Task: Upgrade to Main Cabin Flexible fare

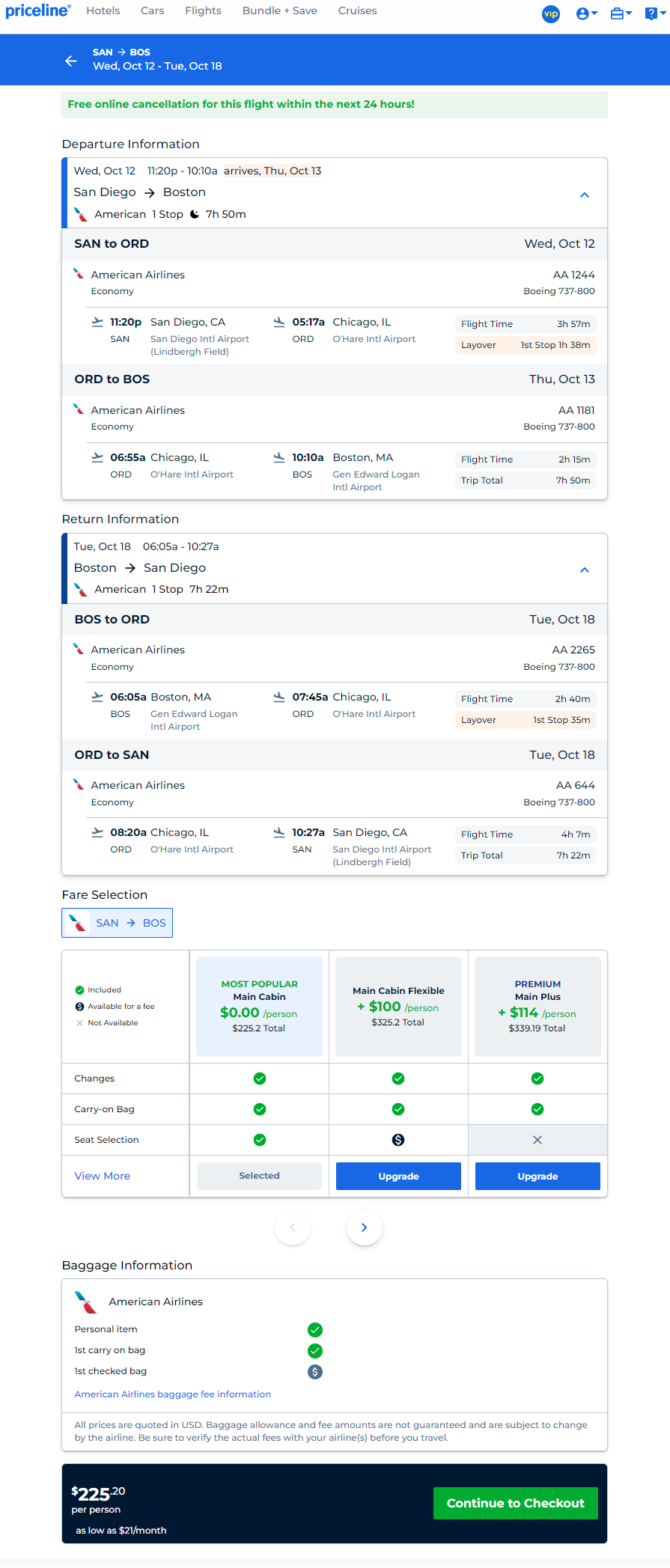Action: (398, 1176)
